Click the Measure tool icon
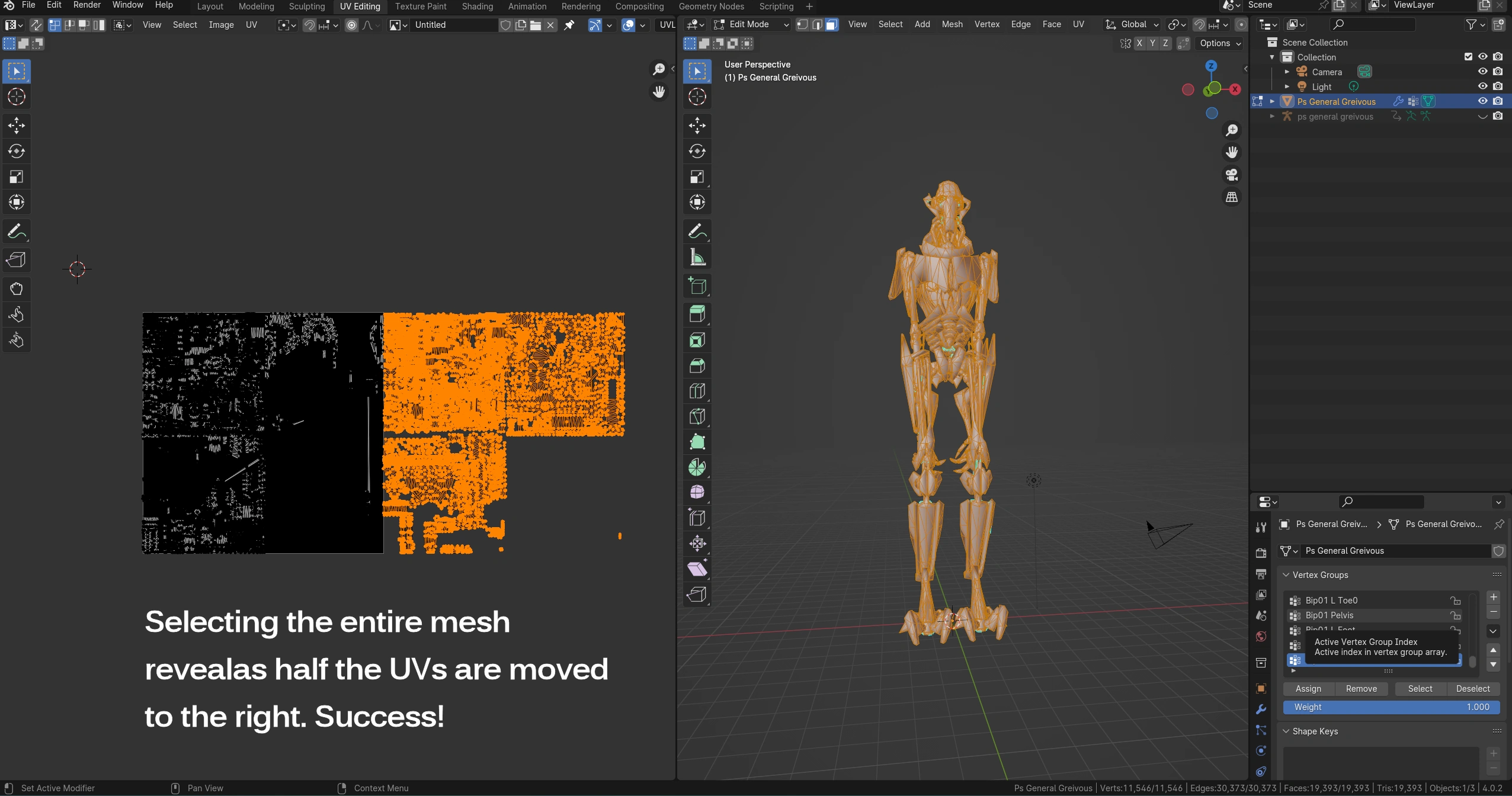 [697, 258]
